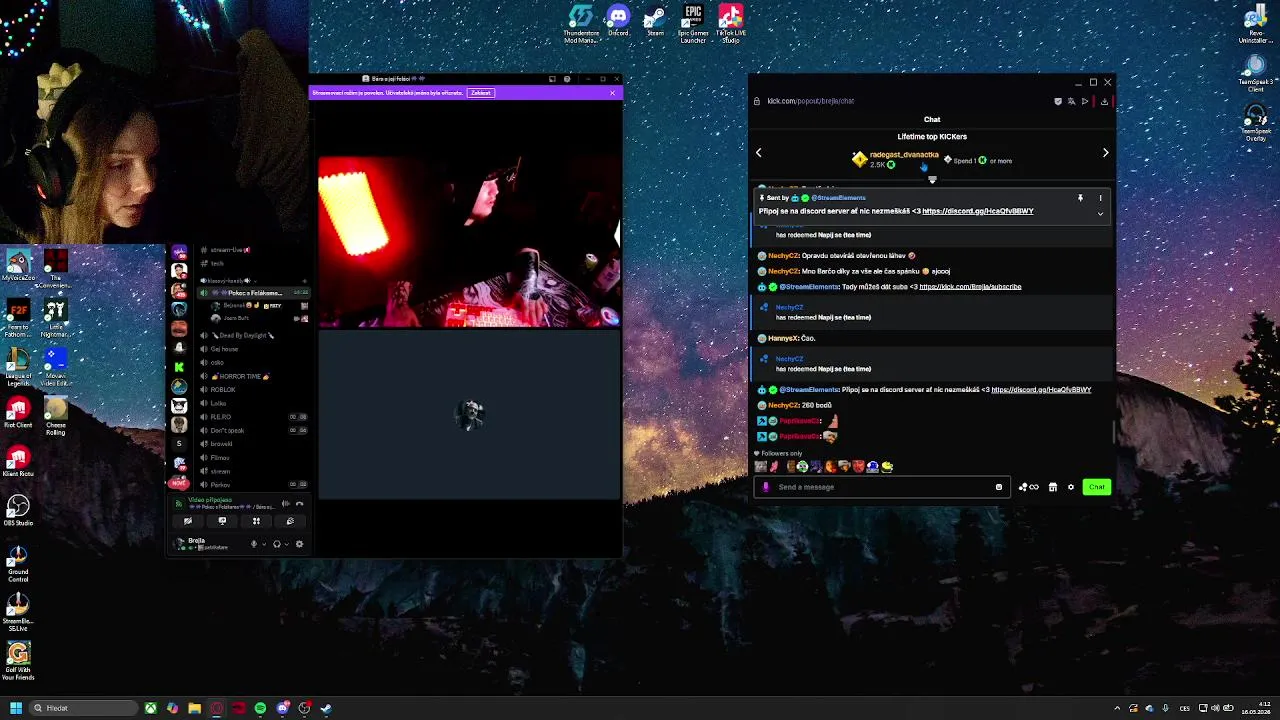Click the green Chat send button
This screenshot has height=720, width=1280.
click(x=1096, y=487)
